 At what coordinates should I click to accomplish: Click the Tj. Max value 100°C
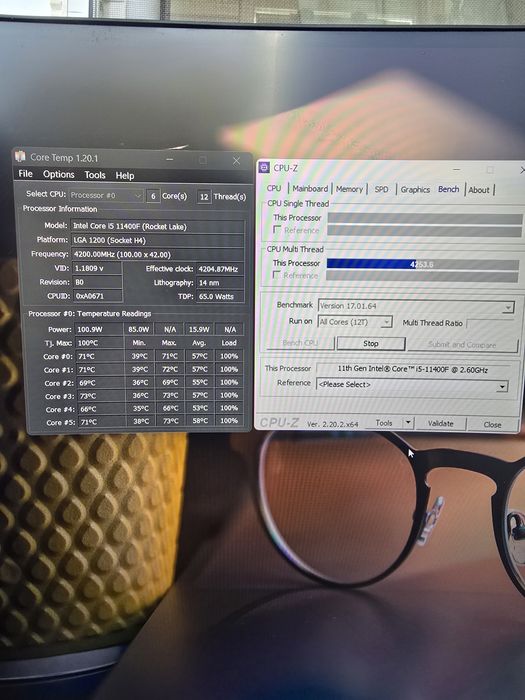click(x=99, y=343)
